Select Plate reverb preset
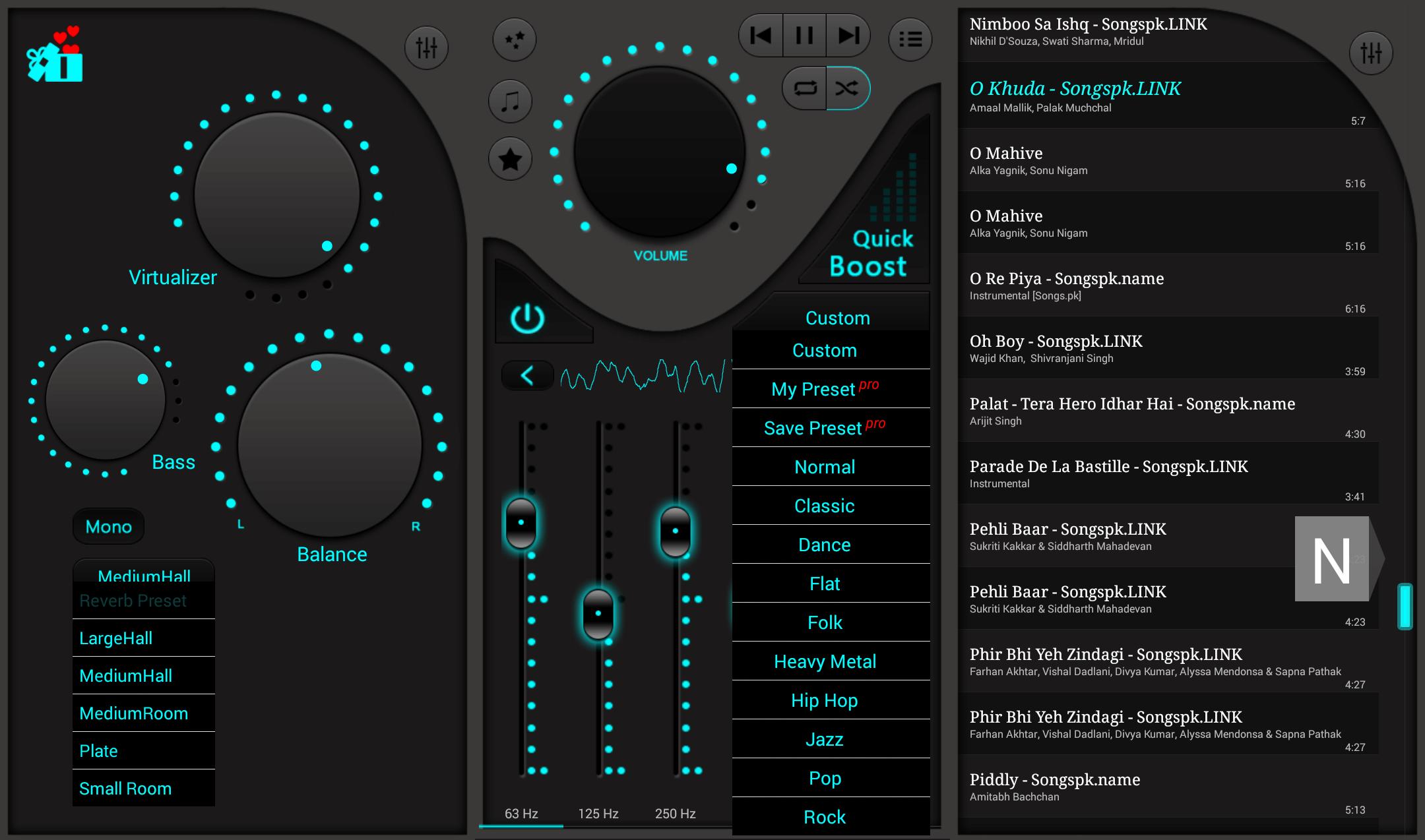This screenshot has width=1425, height=840. pyautogui.click(x=144, y=751)
